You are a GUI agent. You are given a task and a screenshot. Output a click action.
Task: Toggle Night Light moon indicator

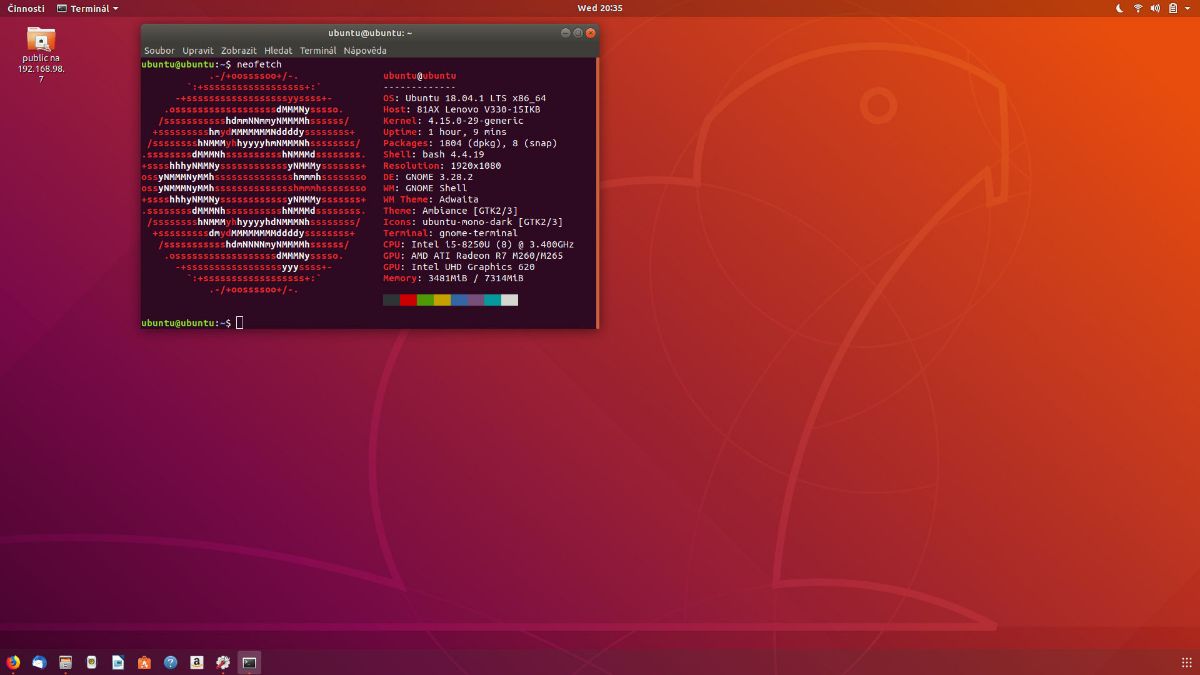[x=1119, y=8]
